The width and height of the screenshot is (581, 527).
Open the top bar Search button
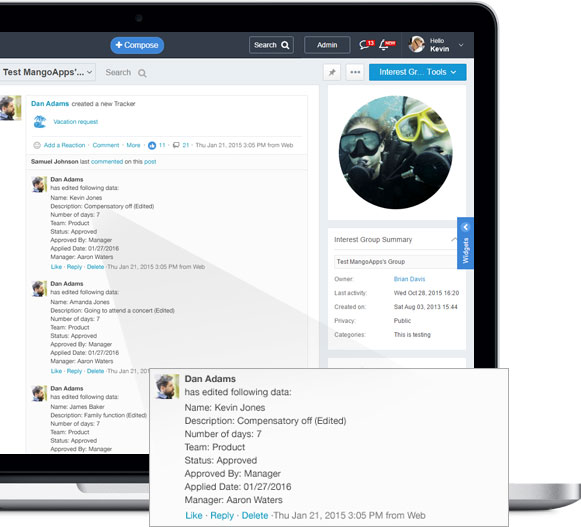pos(271,45)
